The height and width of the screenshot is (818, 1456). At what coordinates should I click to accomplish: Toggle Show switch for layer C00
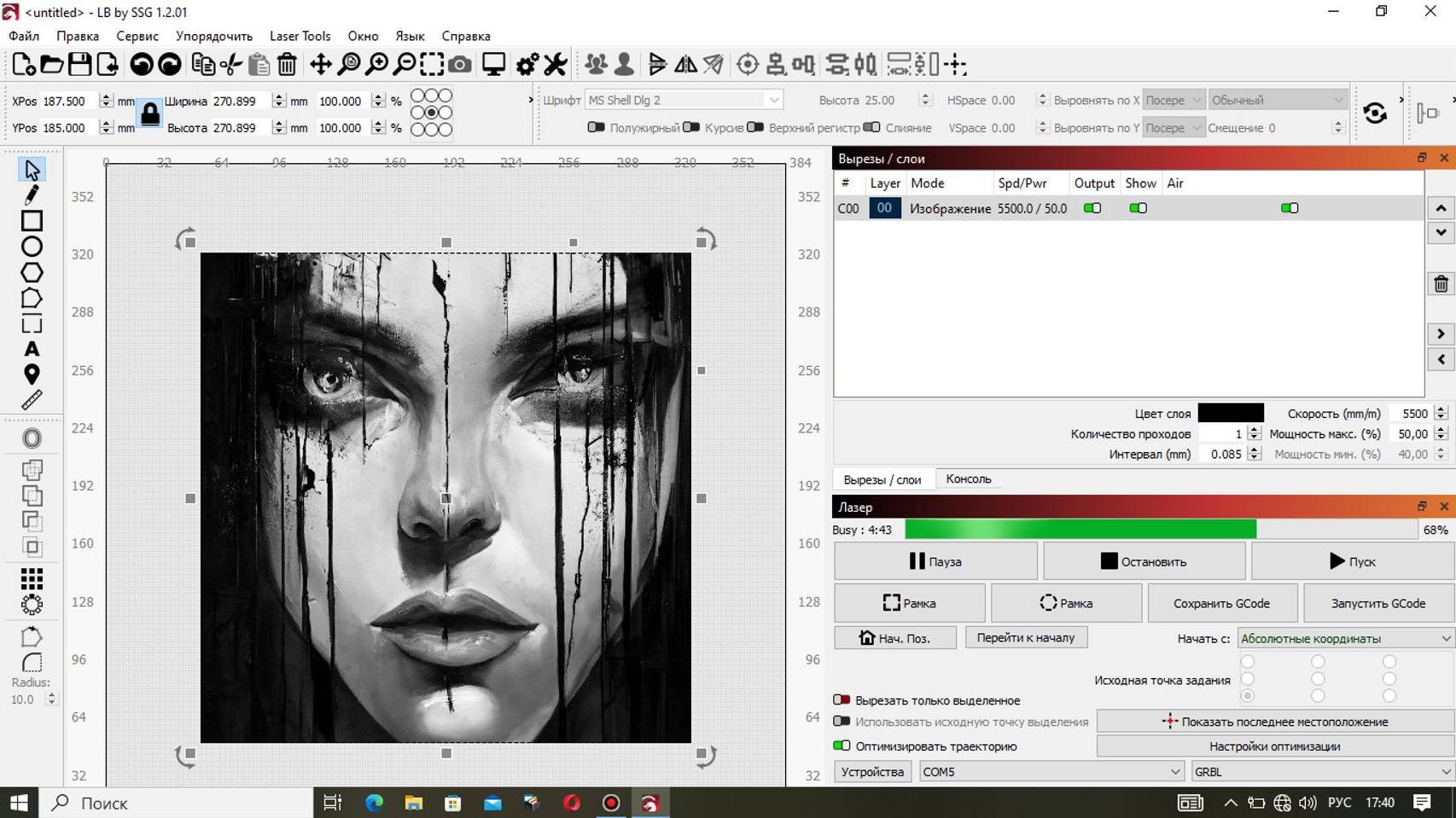click(1138, 208)
